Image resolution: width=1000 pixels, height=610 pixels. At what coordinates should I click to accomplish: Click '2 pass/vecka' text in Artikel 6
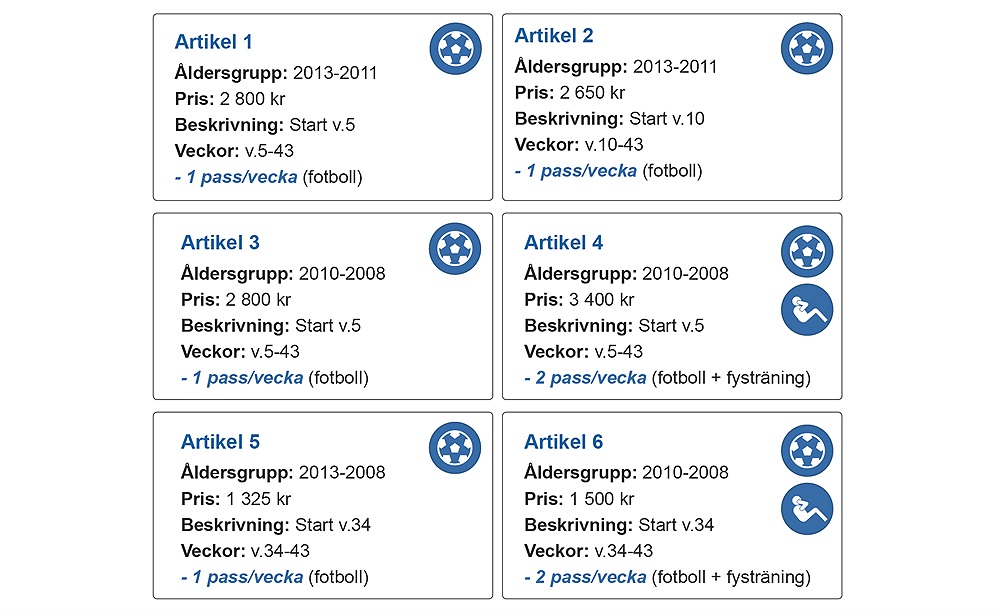click(591, 577)
